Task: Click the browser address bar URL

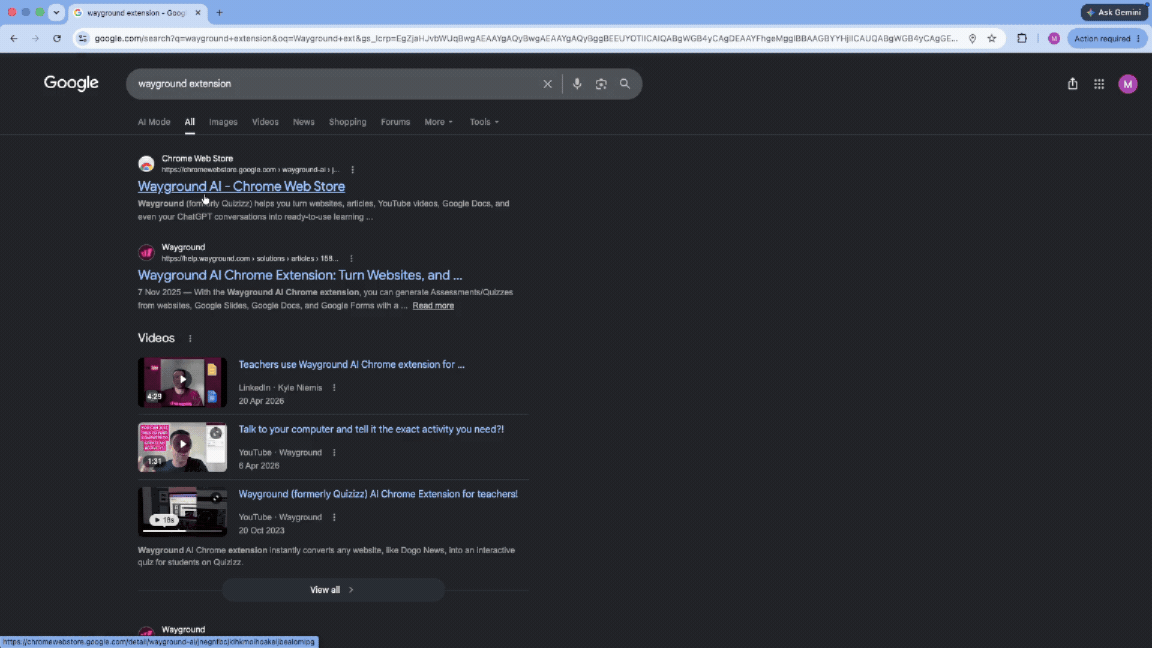Action: [525, 38]
